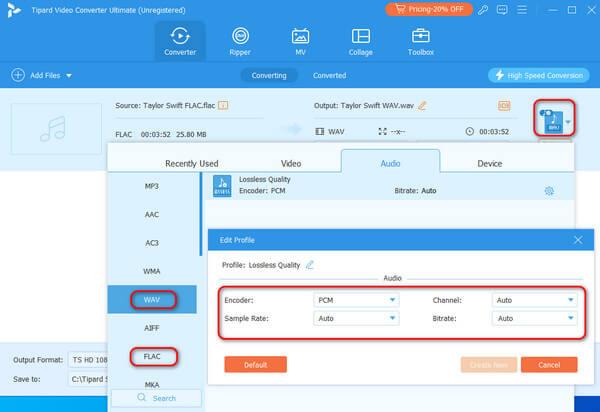Click the Tipard app logo
This screenshot has width=600, height=412.
(14, 10)
